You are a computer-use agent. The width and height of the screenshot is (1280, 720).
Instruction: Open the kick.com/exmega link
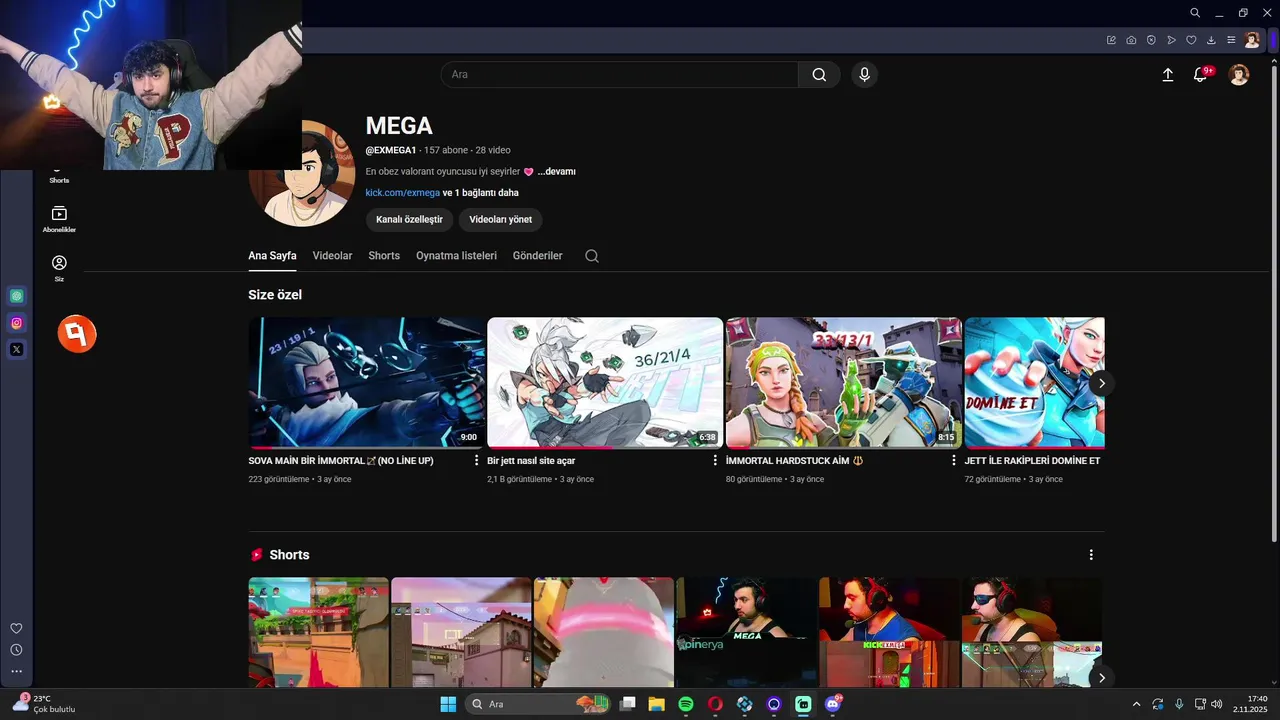coord(402,193)
